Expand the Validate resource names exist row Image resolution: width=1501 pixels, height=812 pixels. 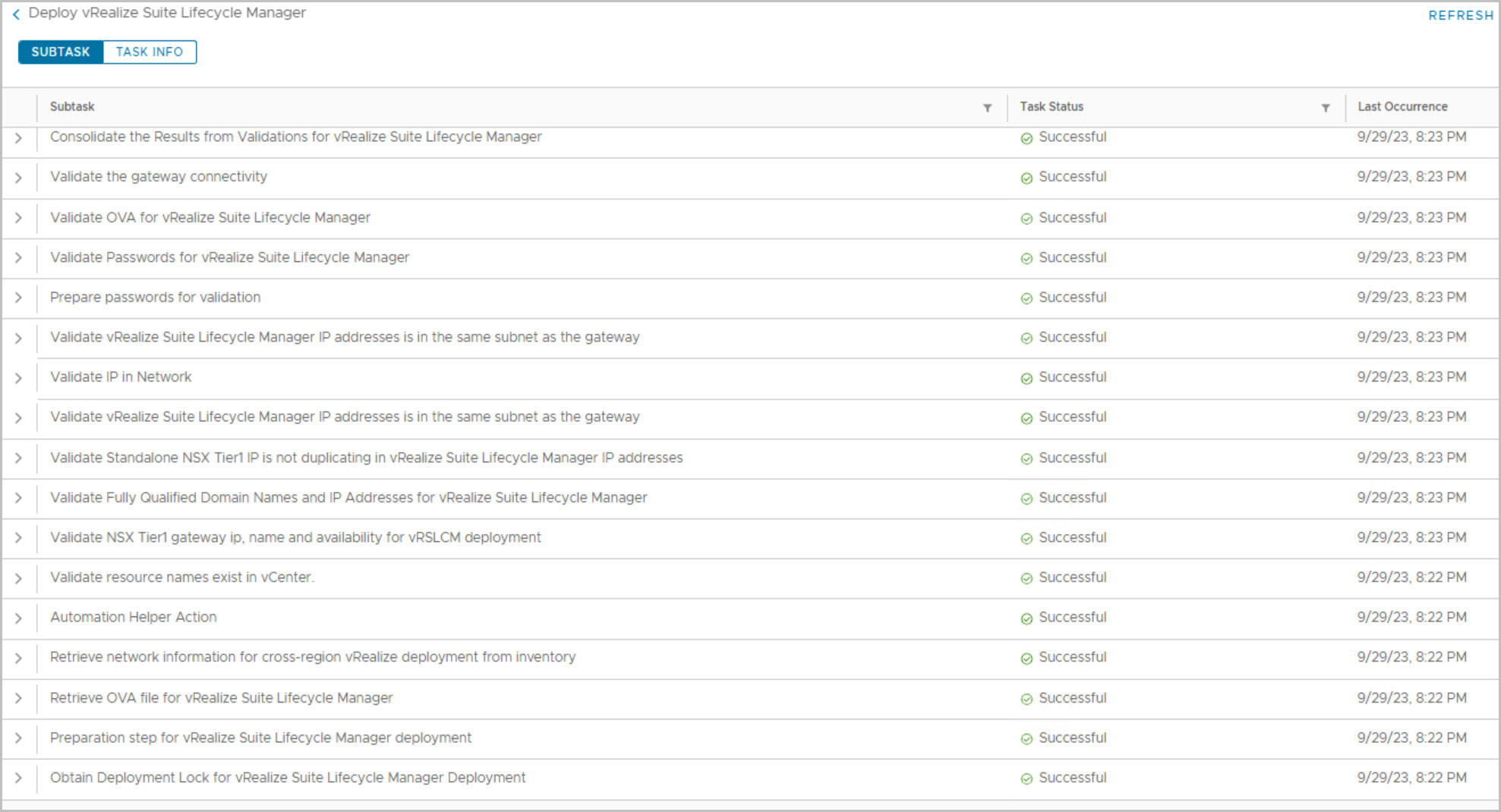(18, 578)
